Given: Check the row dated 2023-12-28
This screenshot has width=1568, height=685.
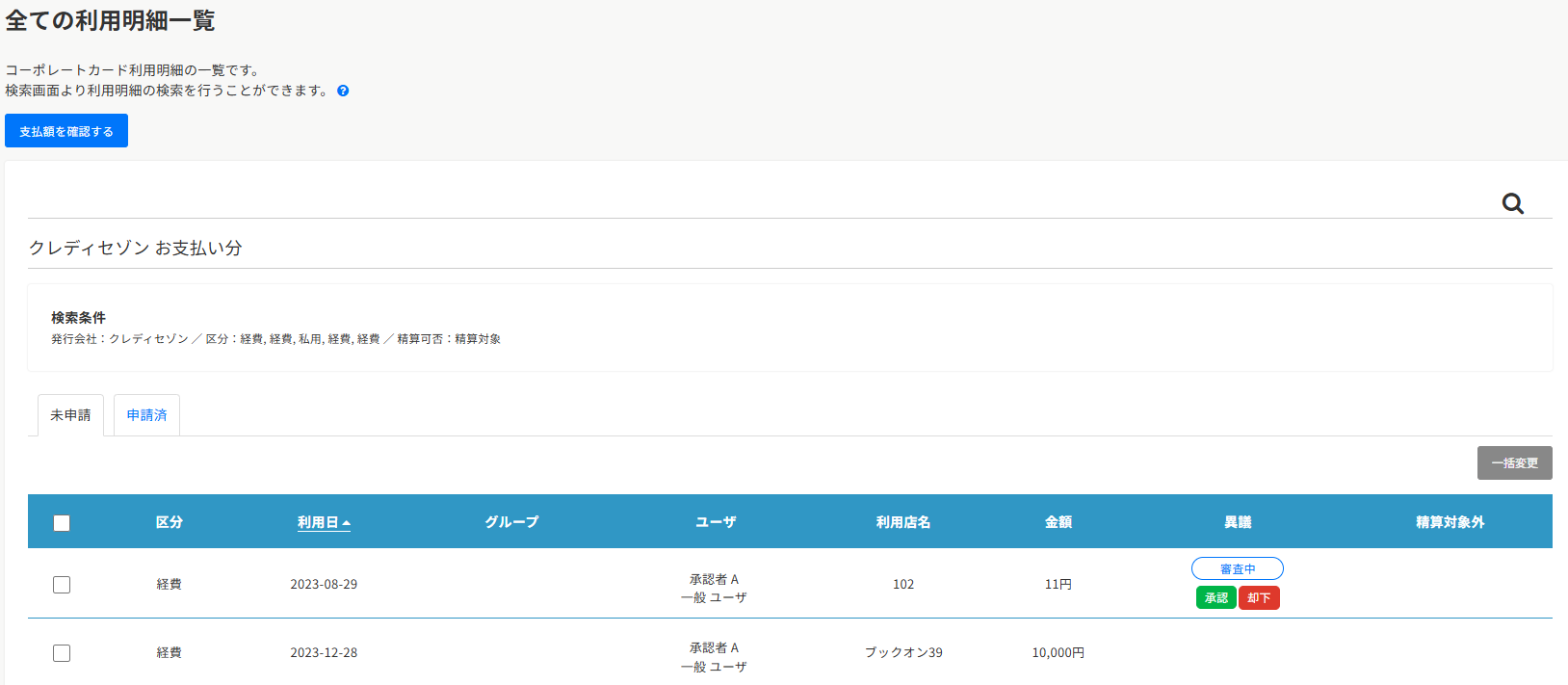Looking at the screenshot, I should [62, 653].
